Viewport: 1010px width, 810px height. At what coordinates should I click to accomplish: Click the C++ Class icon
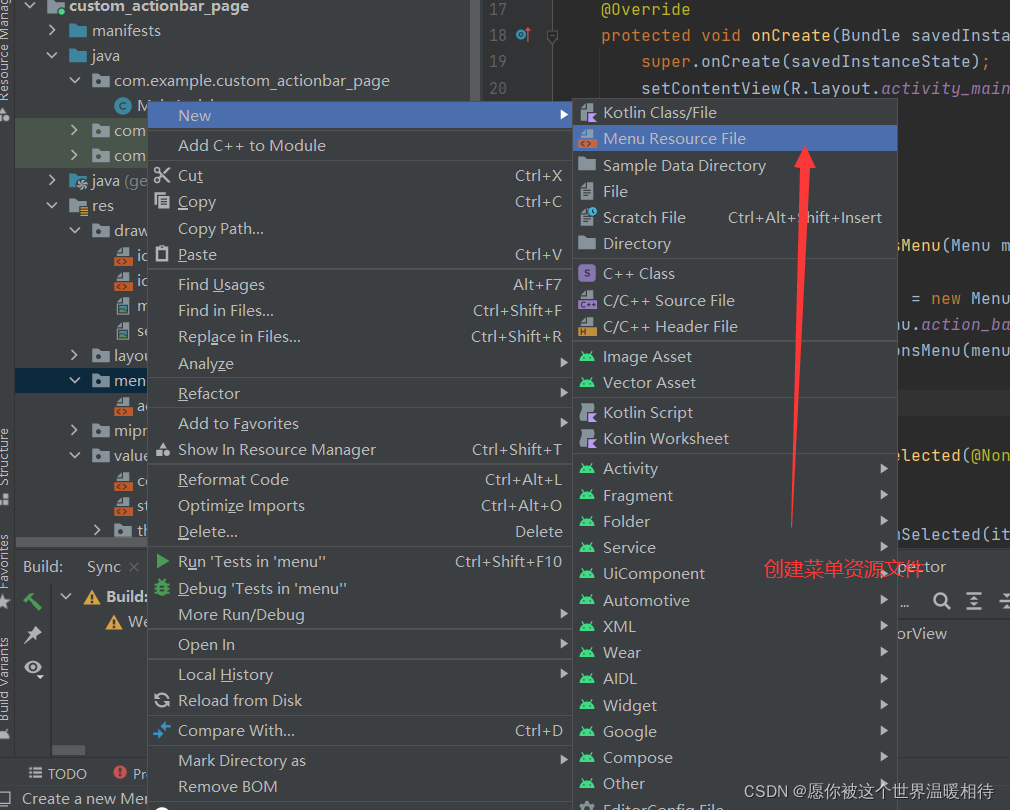(587, 273)
